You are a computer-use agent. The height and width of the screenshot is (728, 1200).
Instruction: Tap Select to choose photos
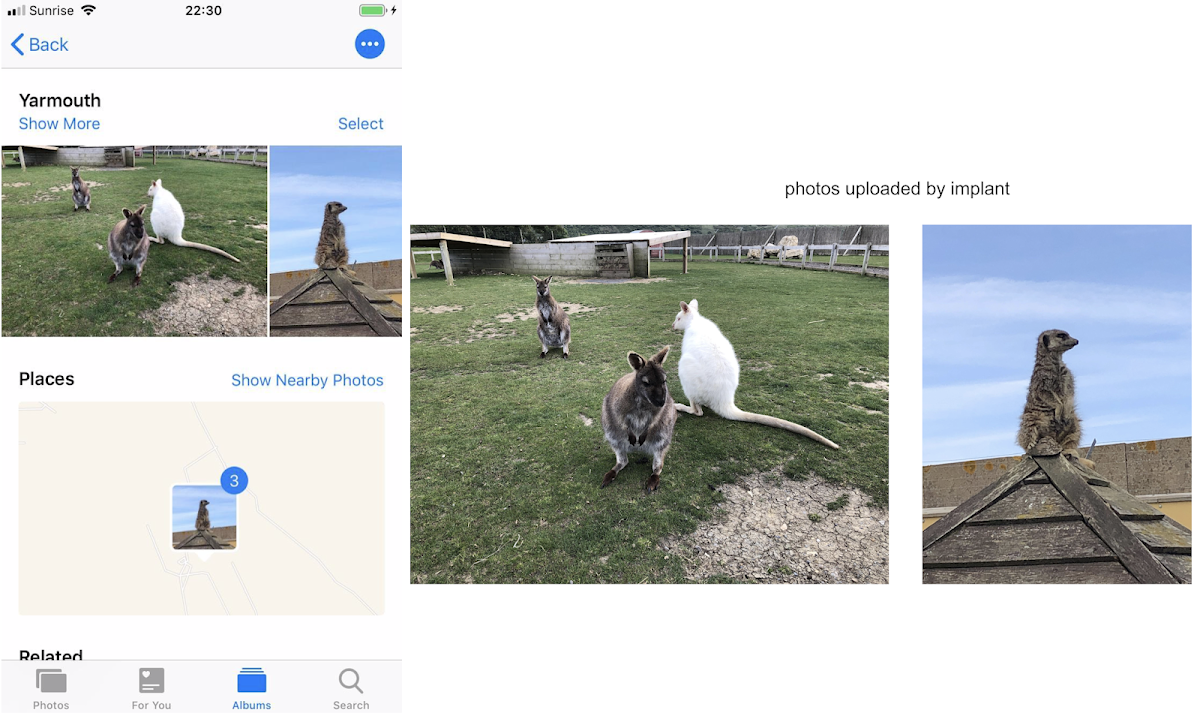click(x=361, y=123)
